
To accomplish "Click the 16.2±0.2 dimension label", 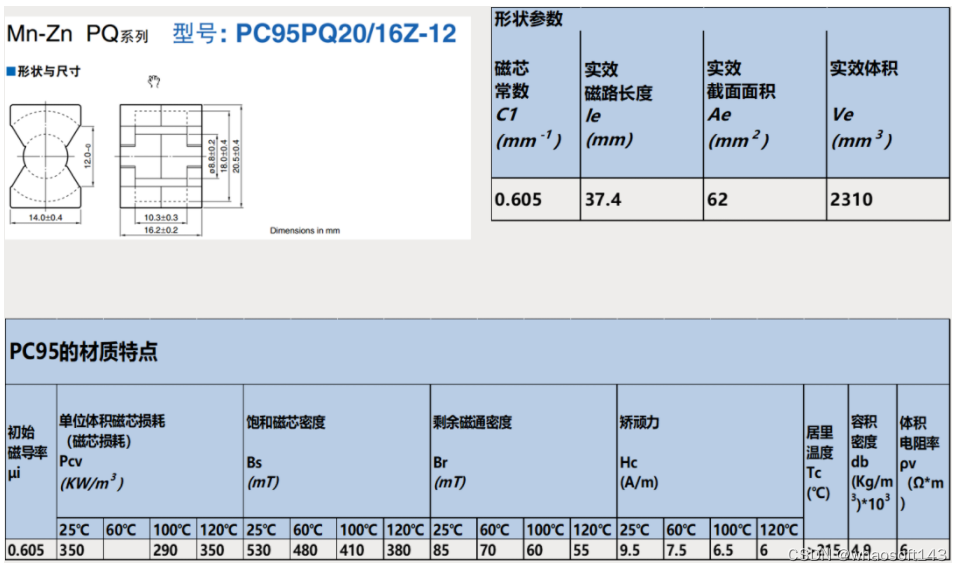I will [x=161, y=230].
